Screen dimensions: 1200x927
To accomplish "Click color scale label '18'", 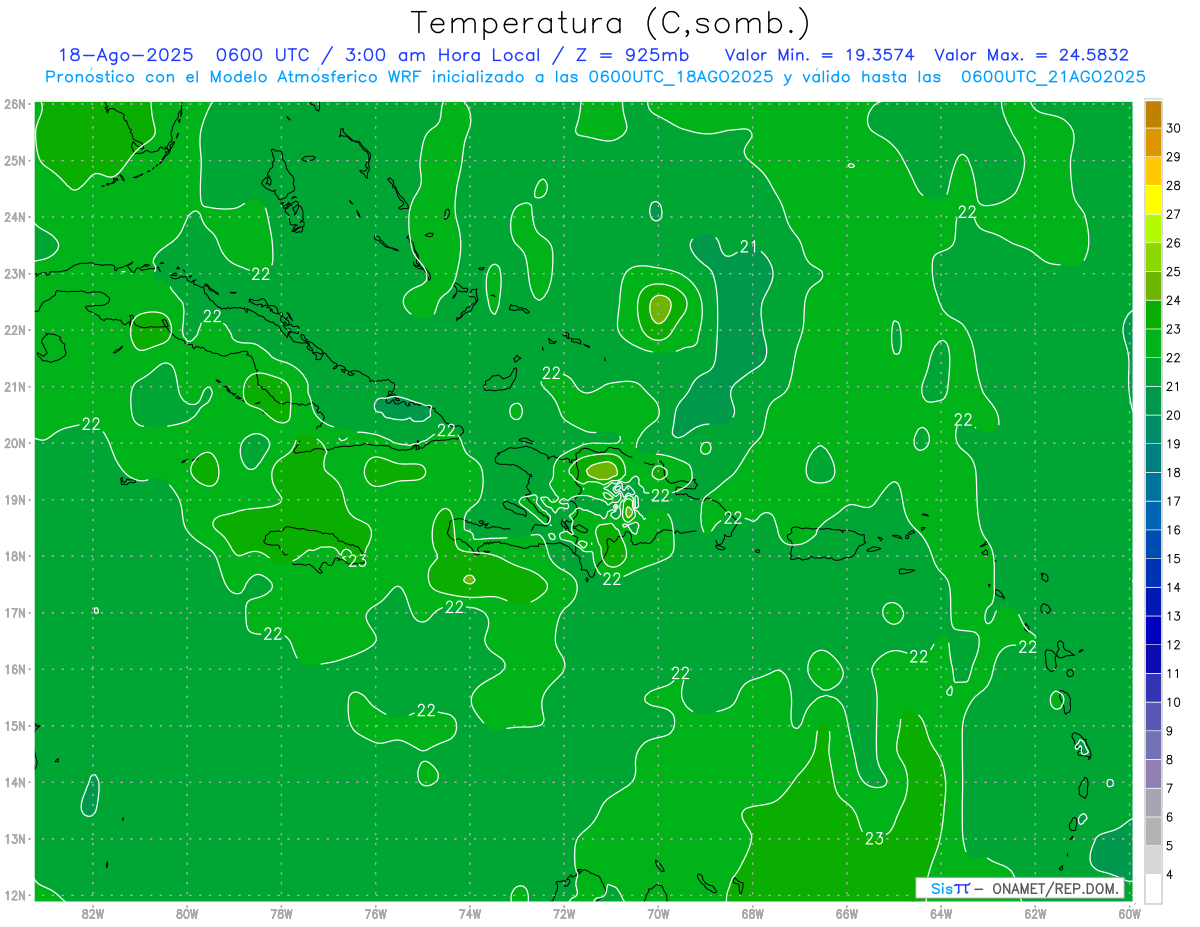I will [x=1174, y=472].
